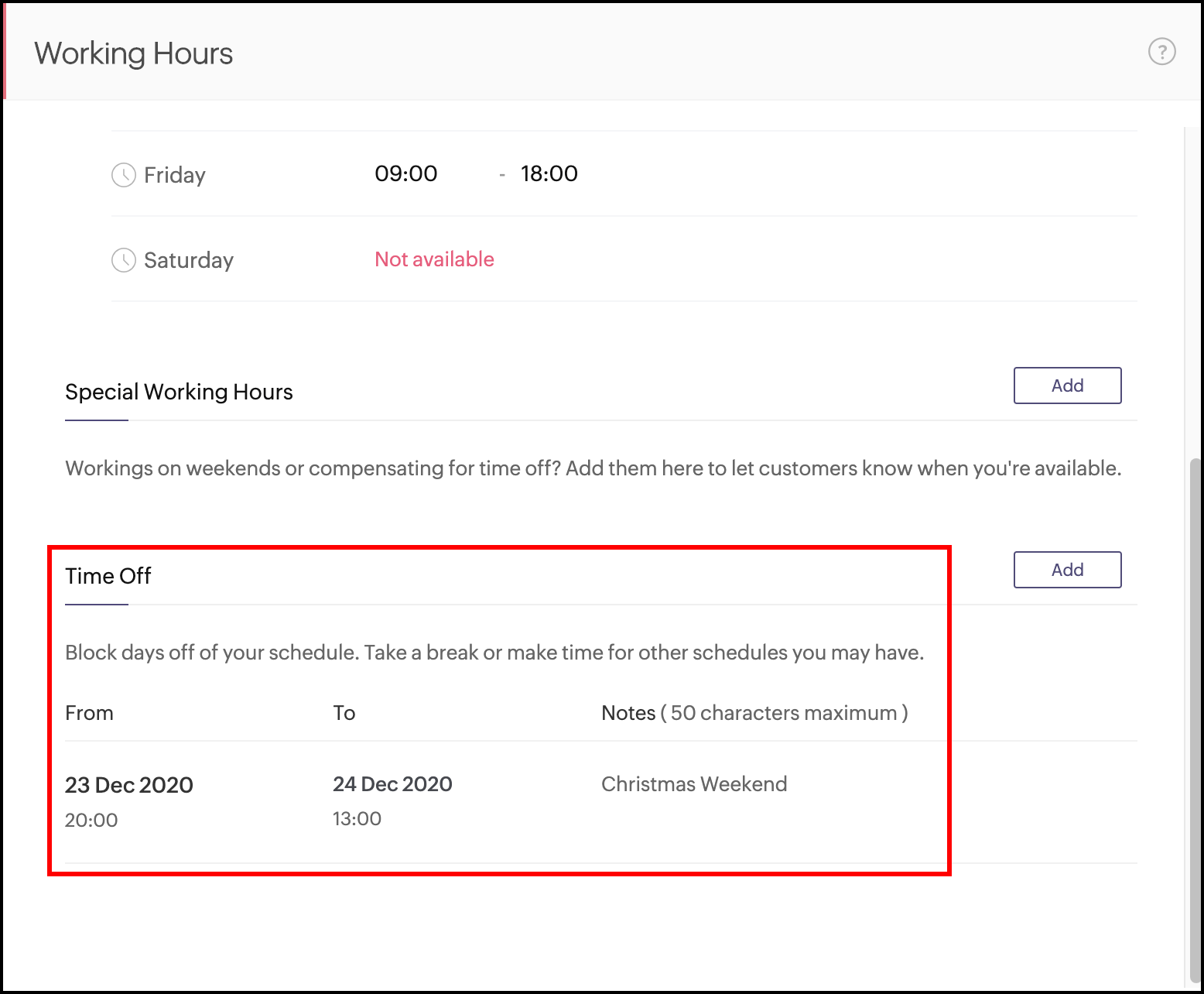Viewport: 1204px width, 994px height.
Task: Select the Saturday row label
Action: 189,260
